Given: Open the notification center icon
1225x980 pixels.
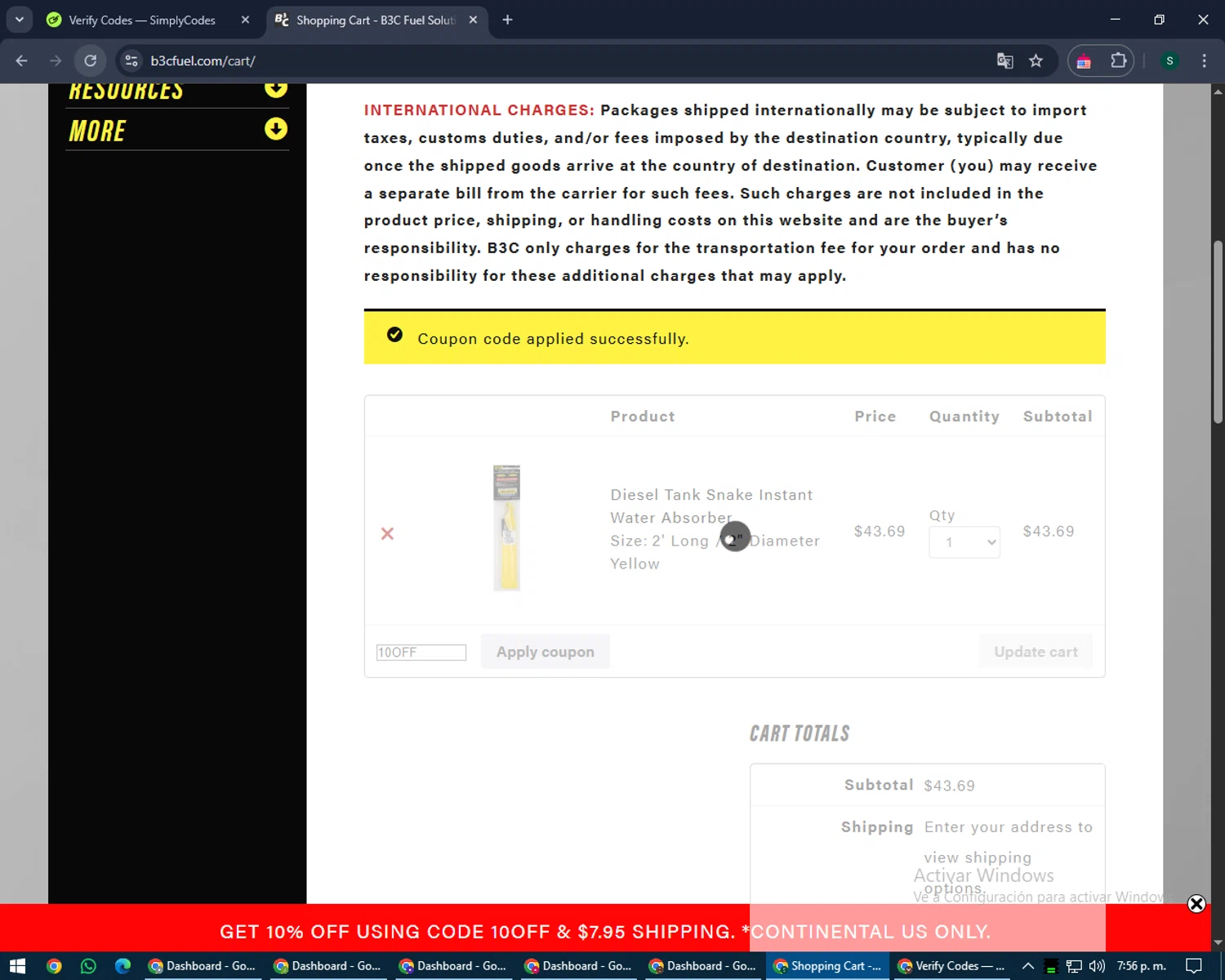Looking at the screenshot, I should pos(1194,966).
